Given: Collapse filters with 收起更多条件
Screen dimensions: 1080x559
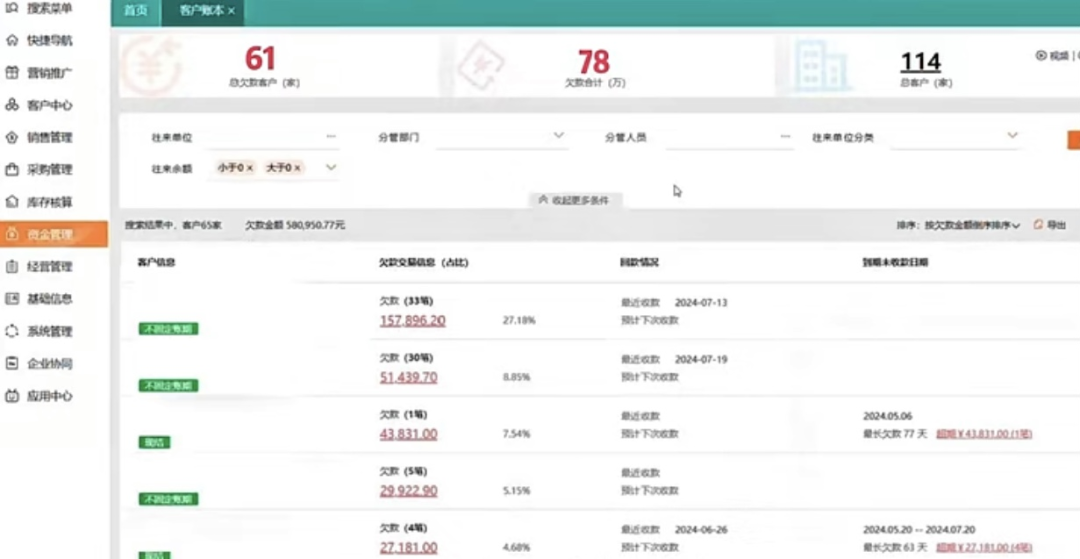Looking at the screenshot, I should 575,200.
